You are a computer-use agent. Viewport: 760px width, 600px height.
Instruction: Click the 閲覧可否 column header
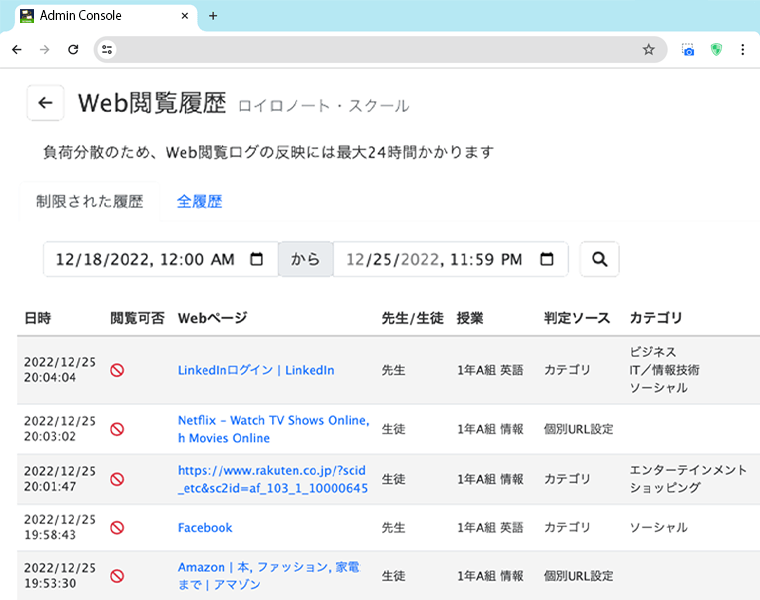[x=137, y=318]
